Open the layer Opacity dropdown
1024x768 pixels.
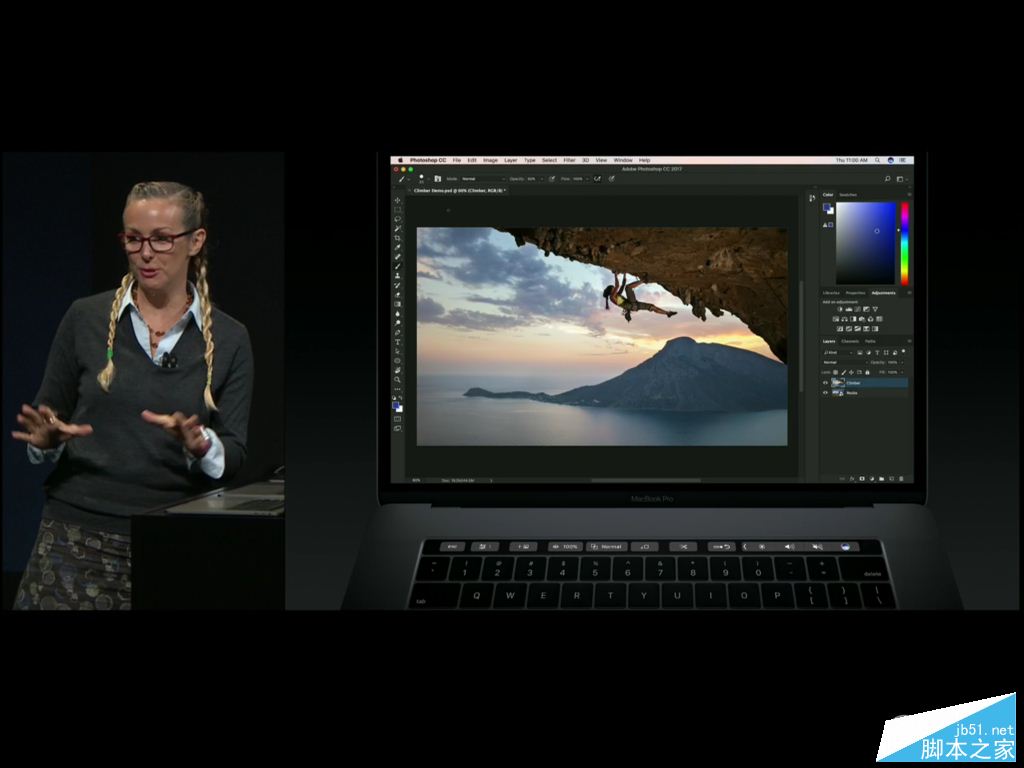tap(902, 362)
